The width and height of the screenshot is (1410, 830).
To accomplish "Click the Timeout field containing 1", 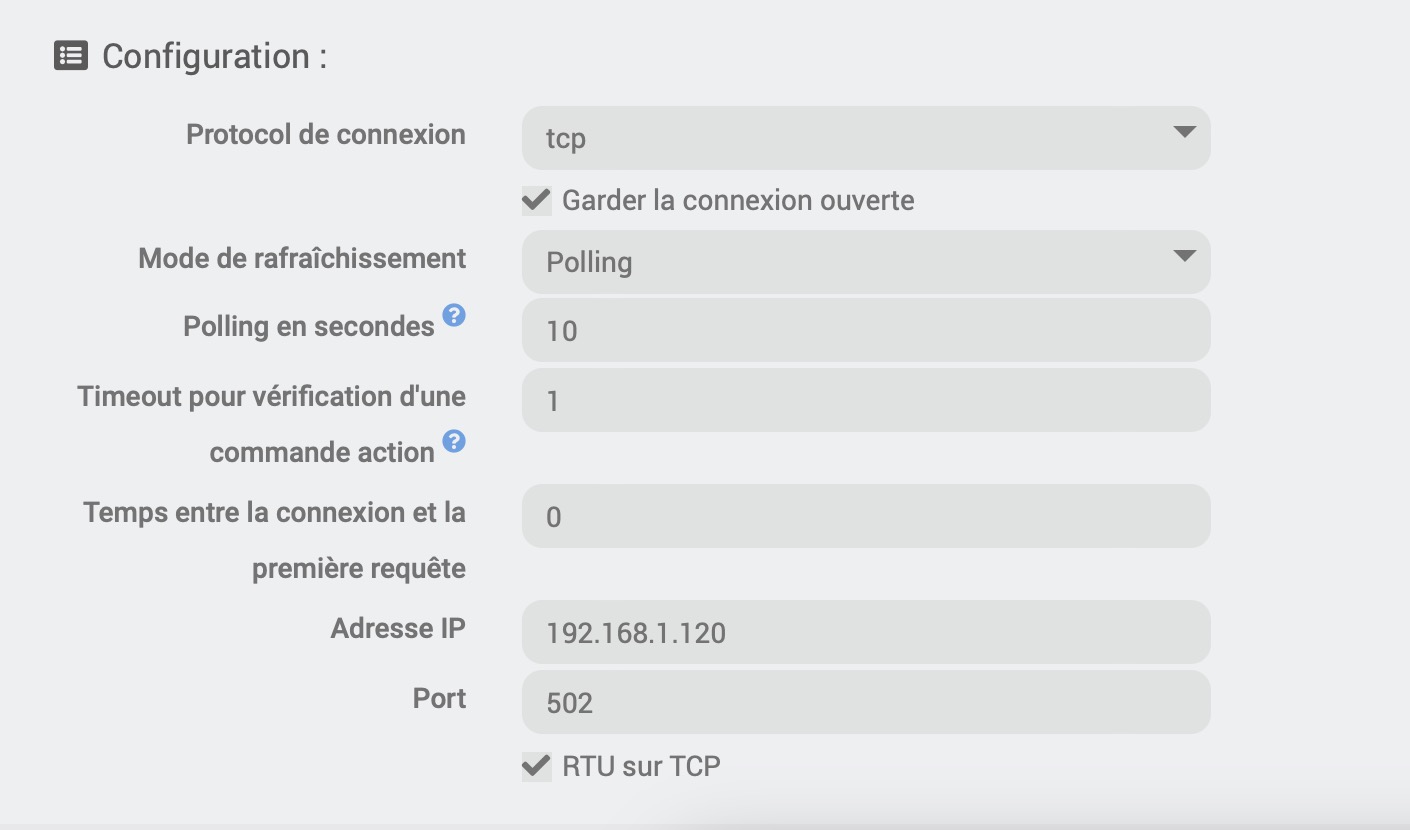I will (865, 400).
